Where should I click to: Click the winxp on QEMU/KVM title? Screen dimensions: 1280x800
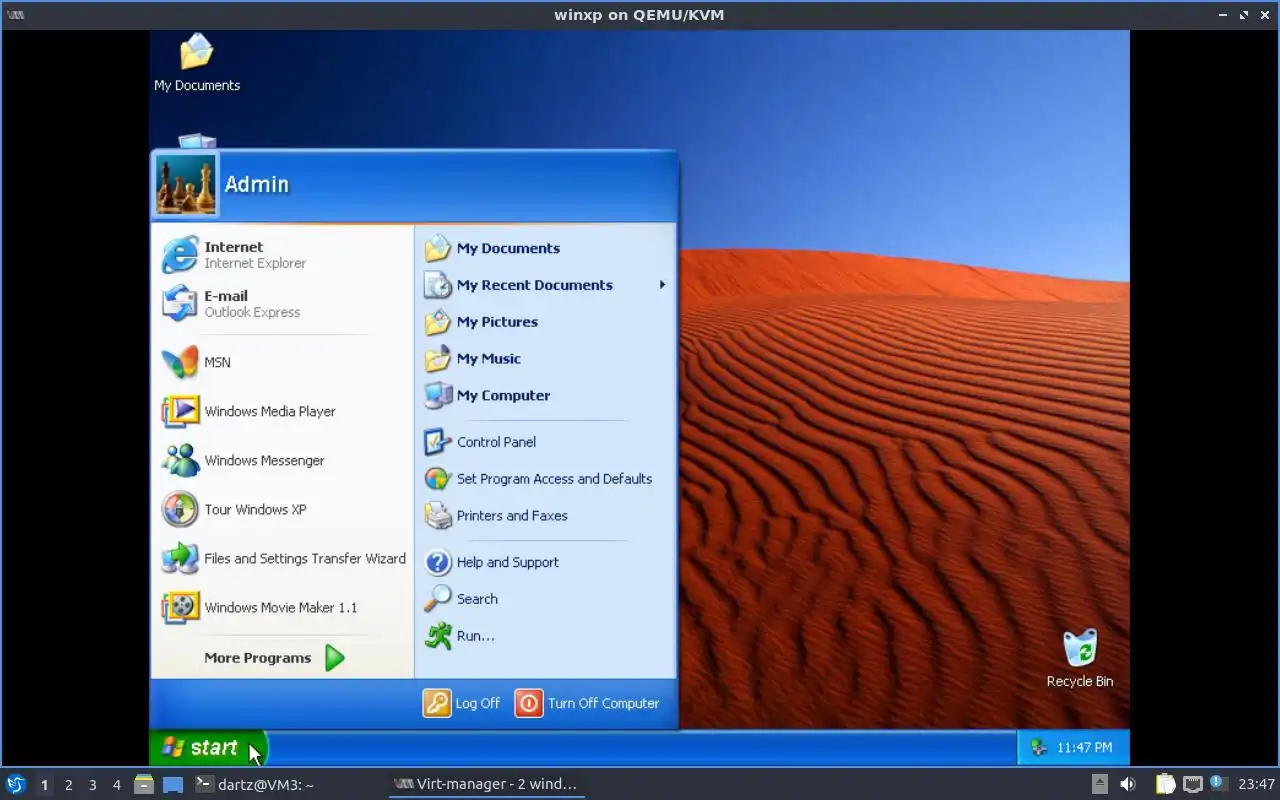[639, 15]
